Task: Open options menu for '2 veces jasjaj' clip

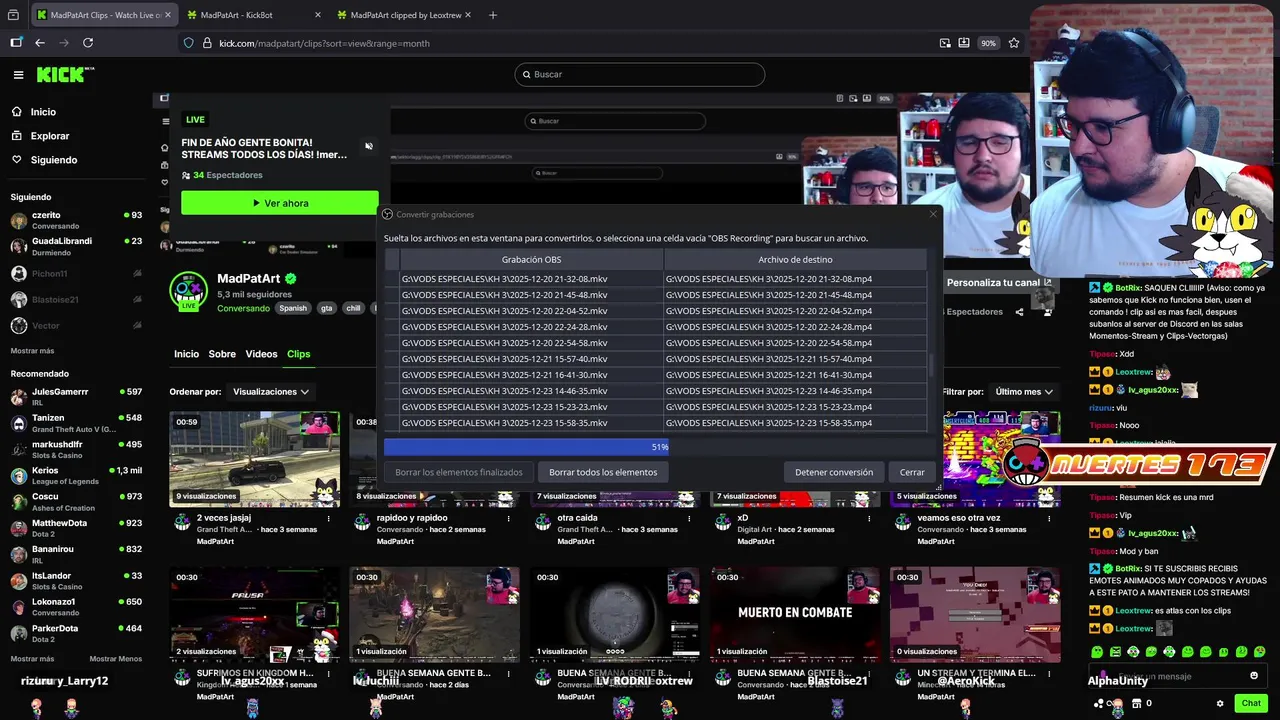Action: [x=328, y=519]
